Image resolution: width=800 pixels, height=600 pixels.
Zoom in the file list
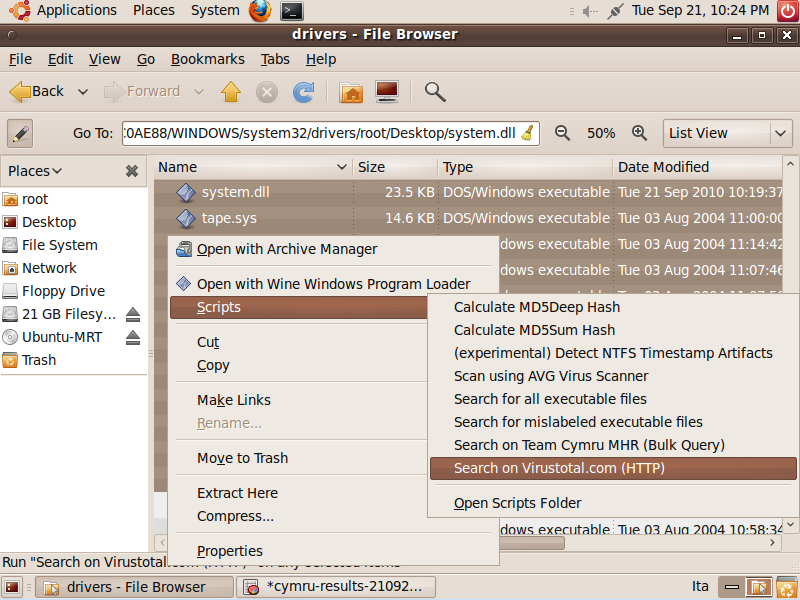[x=639, y=133]
